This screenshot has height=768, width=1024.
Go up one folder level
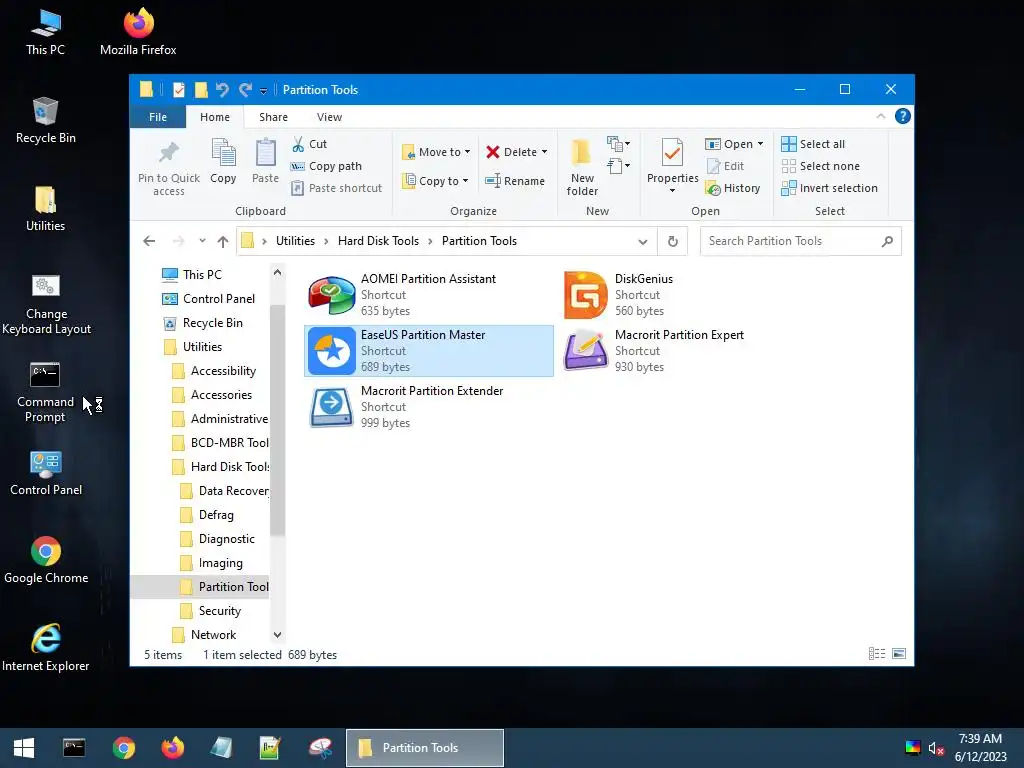coord(223,242)
